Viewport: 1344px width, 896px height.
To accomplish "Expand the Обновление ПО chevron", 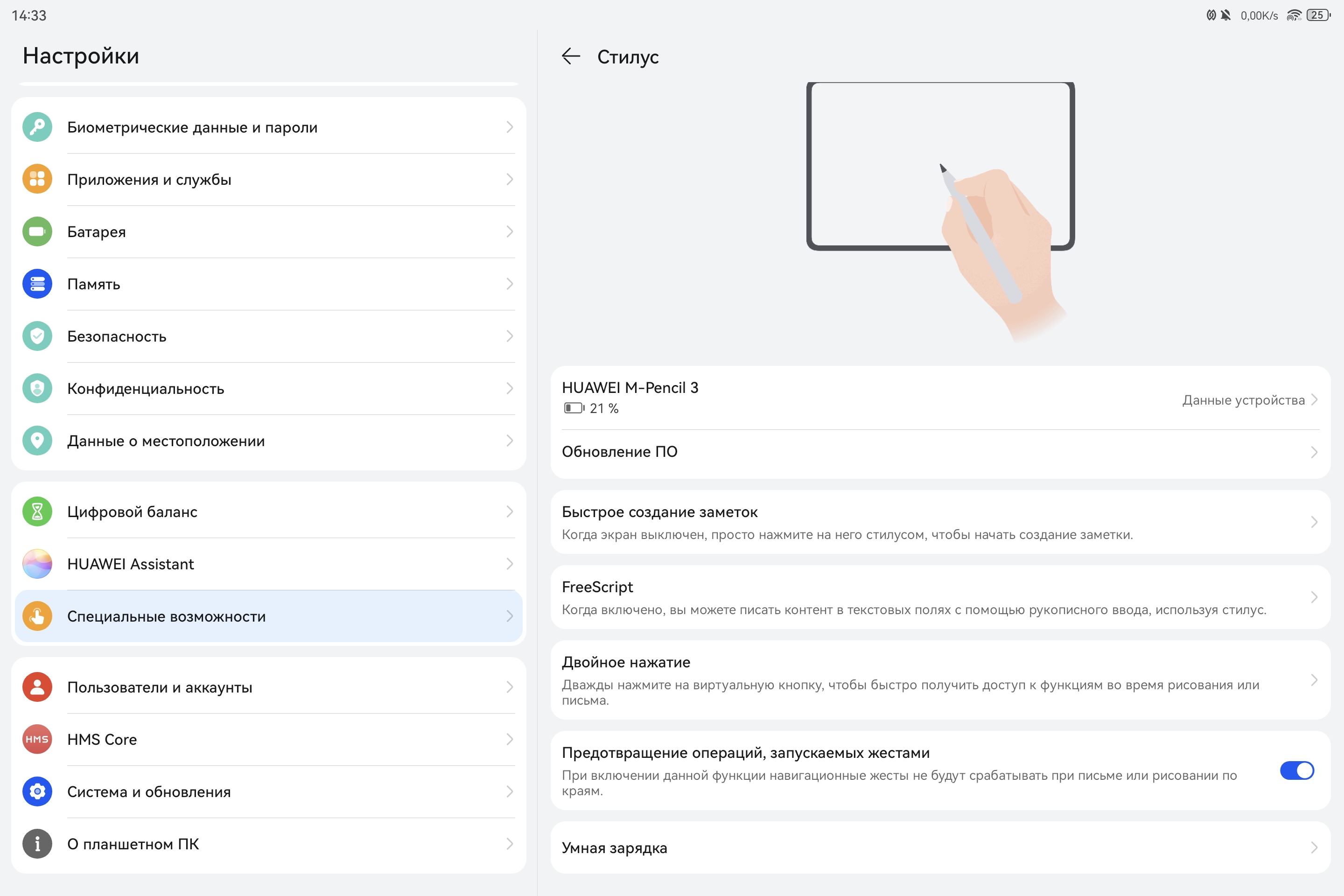I will (x=1314, y=452).
